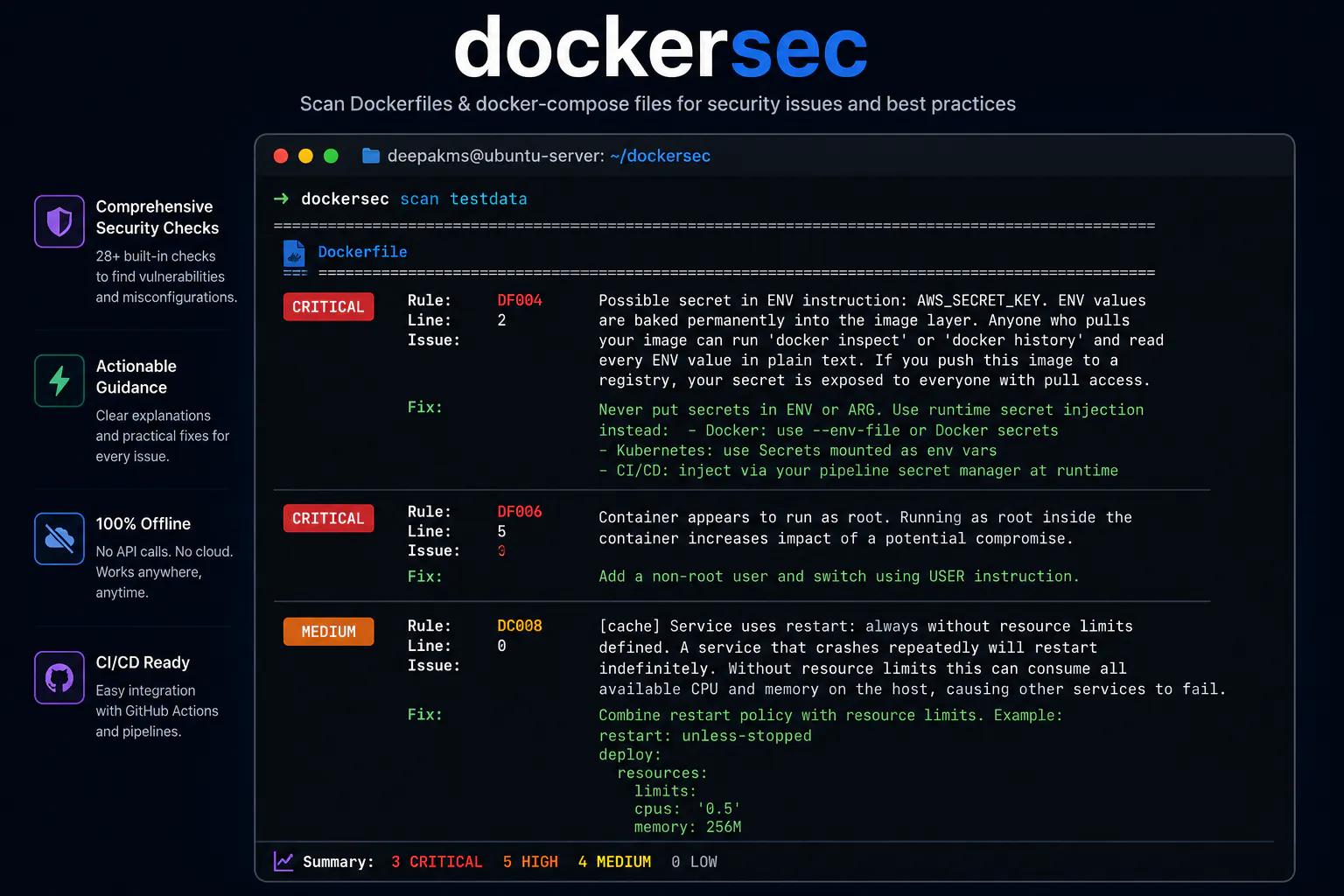Click the '28+ built-in checks' description
The image size is (1344, 896).
pos(166,276)
